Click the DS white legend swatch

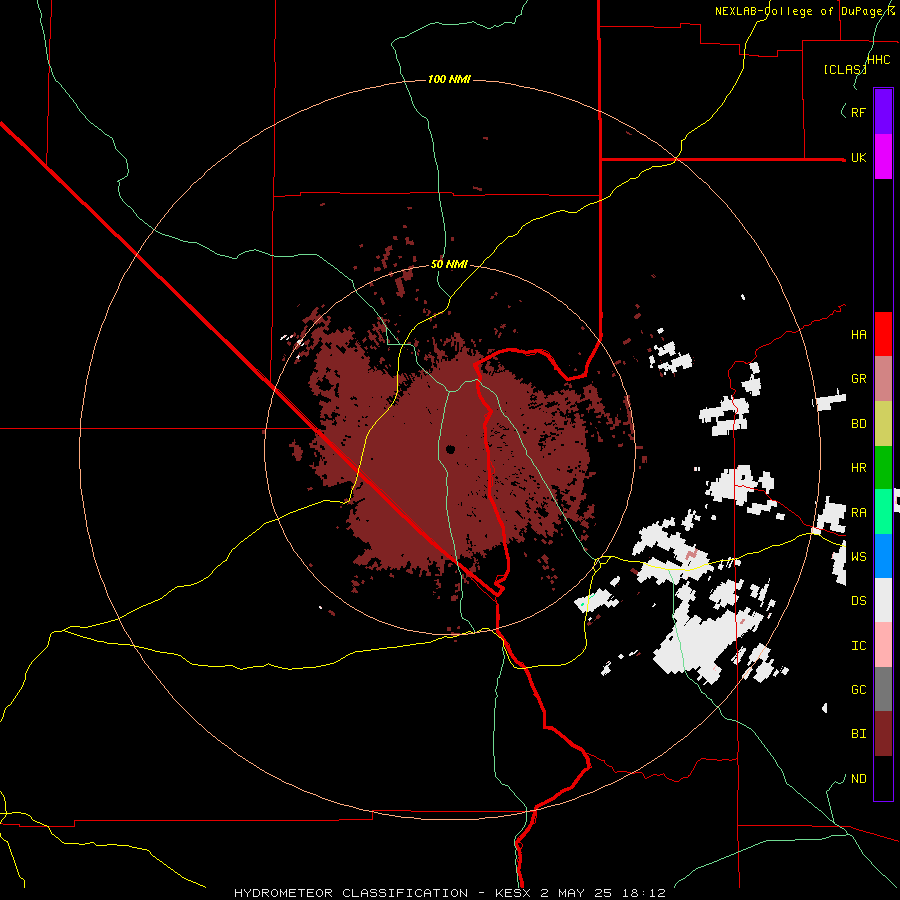[883, 600]
